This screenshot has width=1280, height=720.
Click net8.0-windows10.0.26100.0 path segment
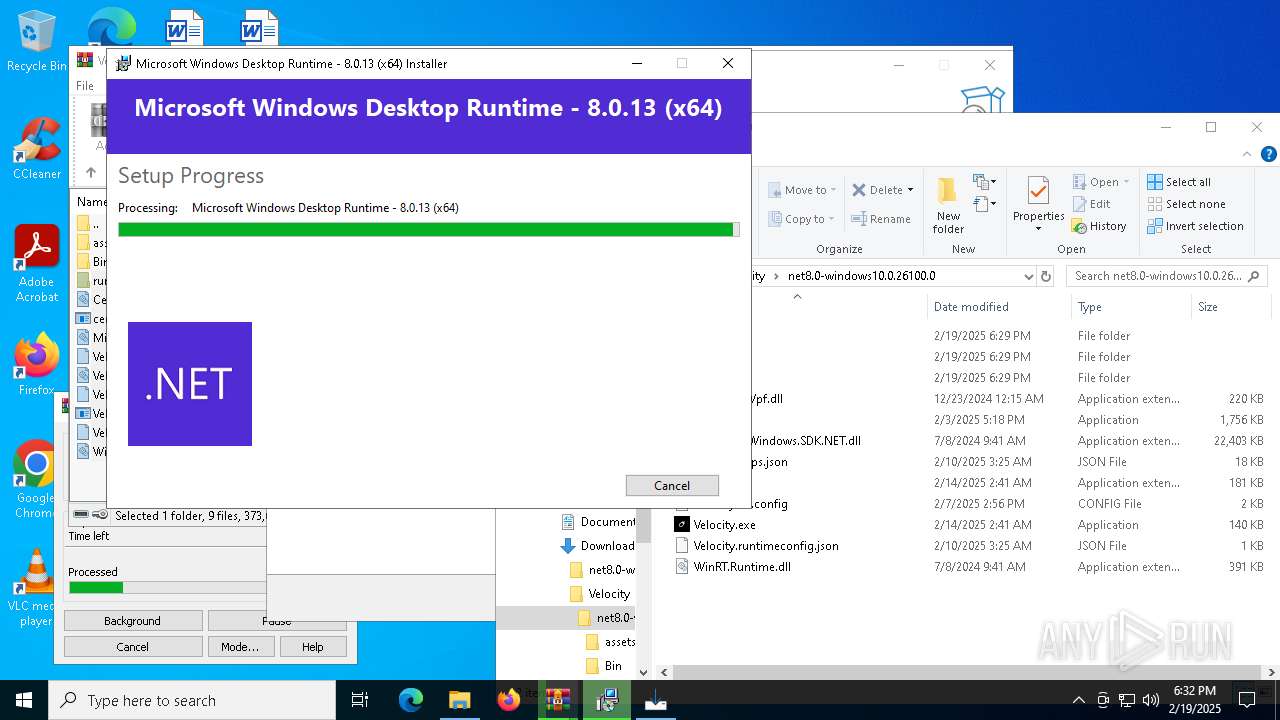(862, 276)
